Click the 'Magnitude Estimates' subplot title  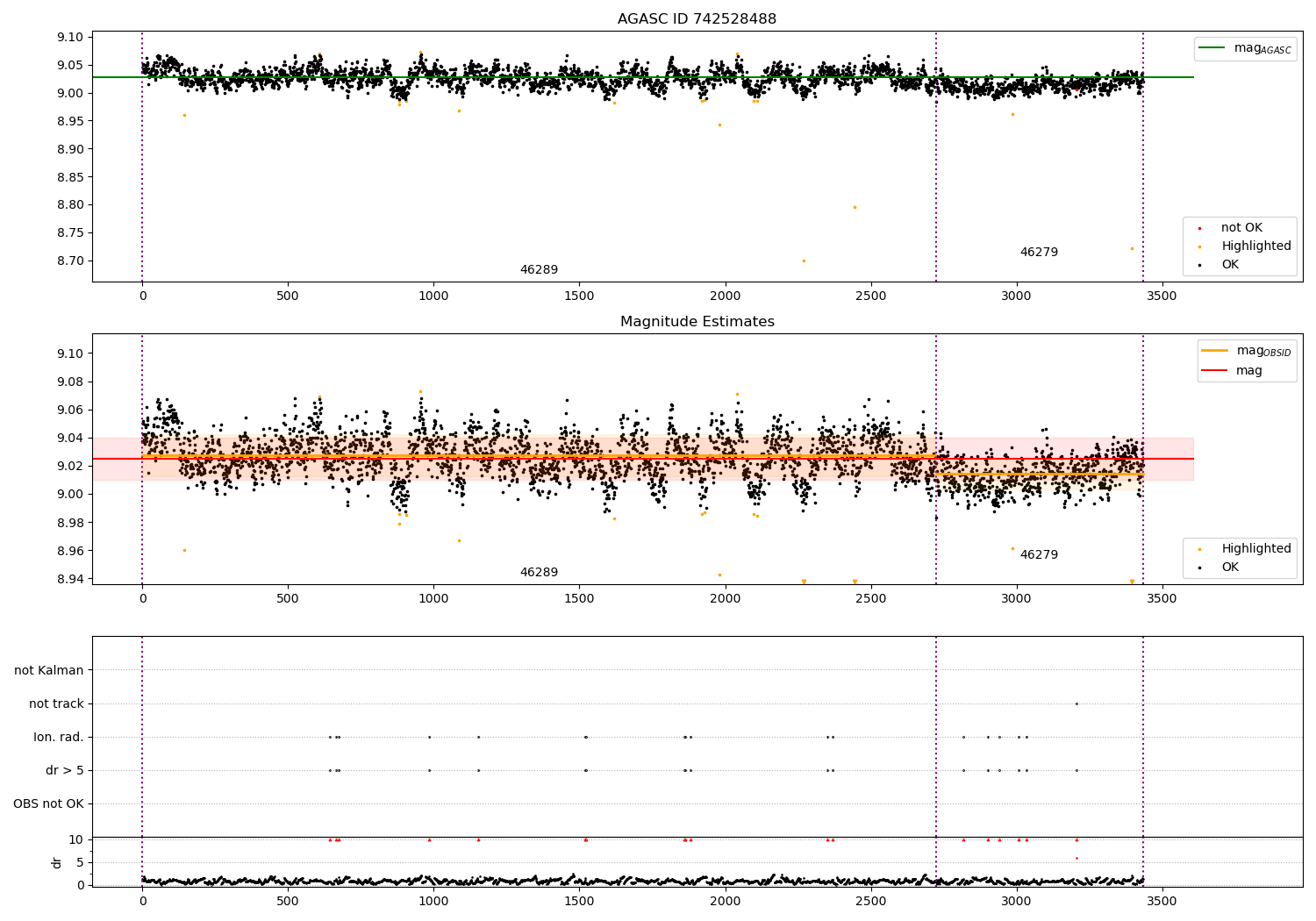(697, 322)
